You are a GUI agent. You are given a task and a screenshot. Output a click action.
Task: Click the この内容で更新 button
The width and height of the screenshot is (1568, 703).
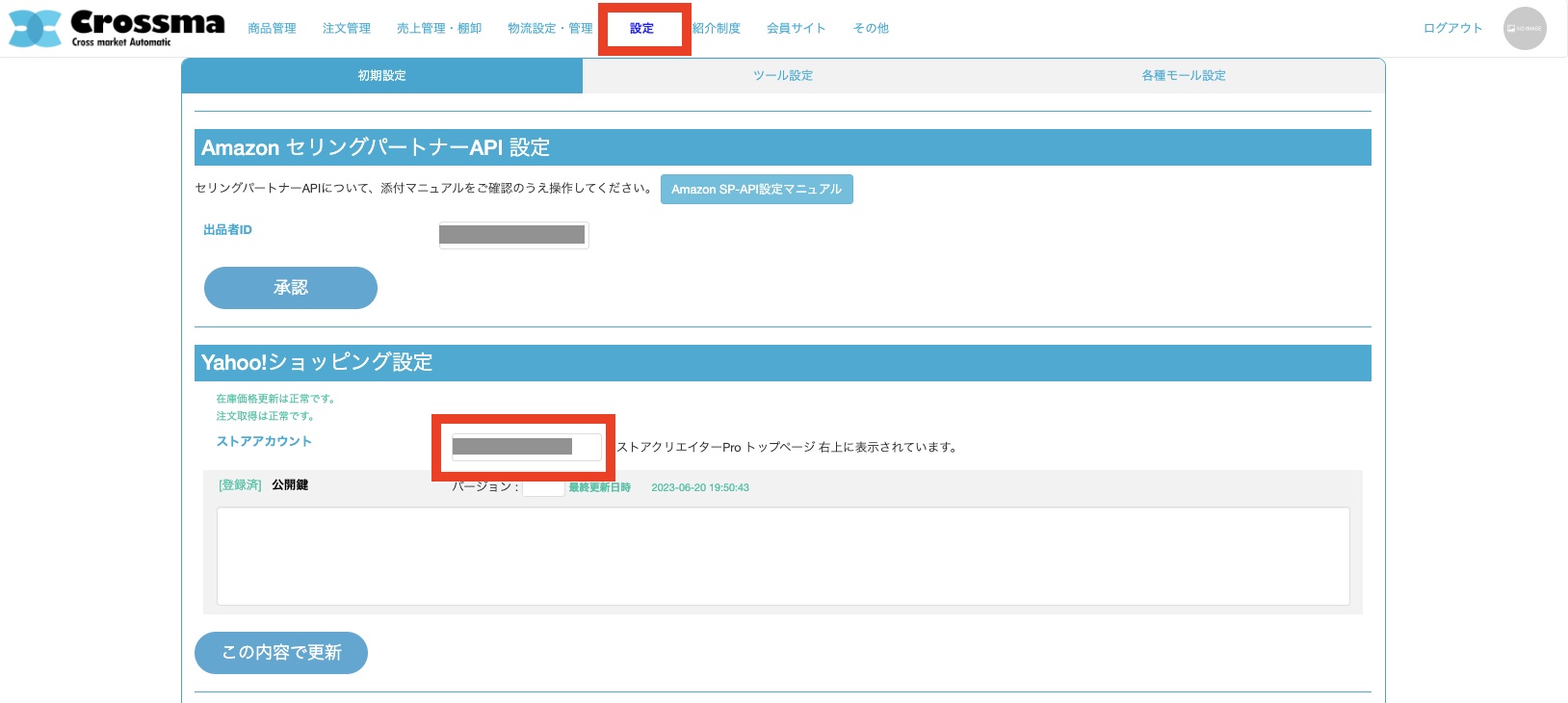(x=281, y=653)
